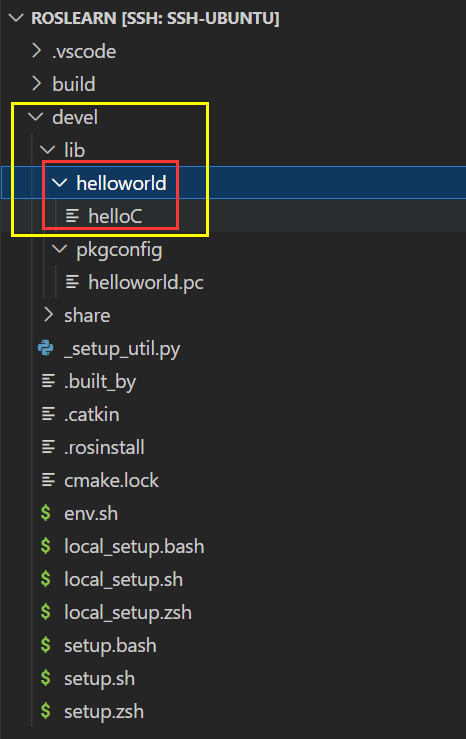This screenshot has height=739, width=466.
Task: Collapse the lib folder chevron
Action: 48,150
